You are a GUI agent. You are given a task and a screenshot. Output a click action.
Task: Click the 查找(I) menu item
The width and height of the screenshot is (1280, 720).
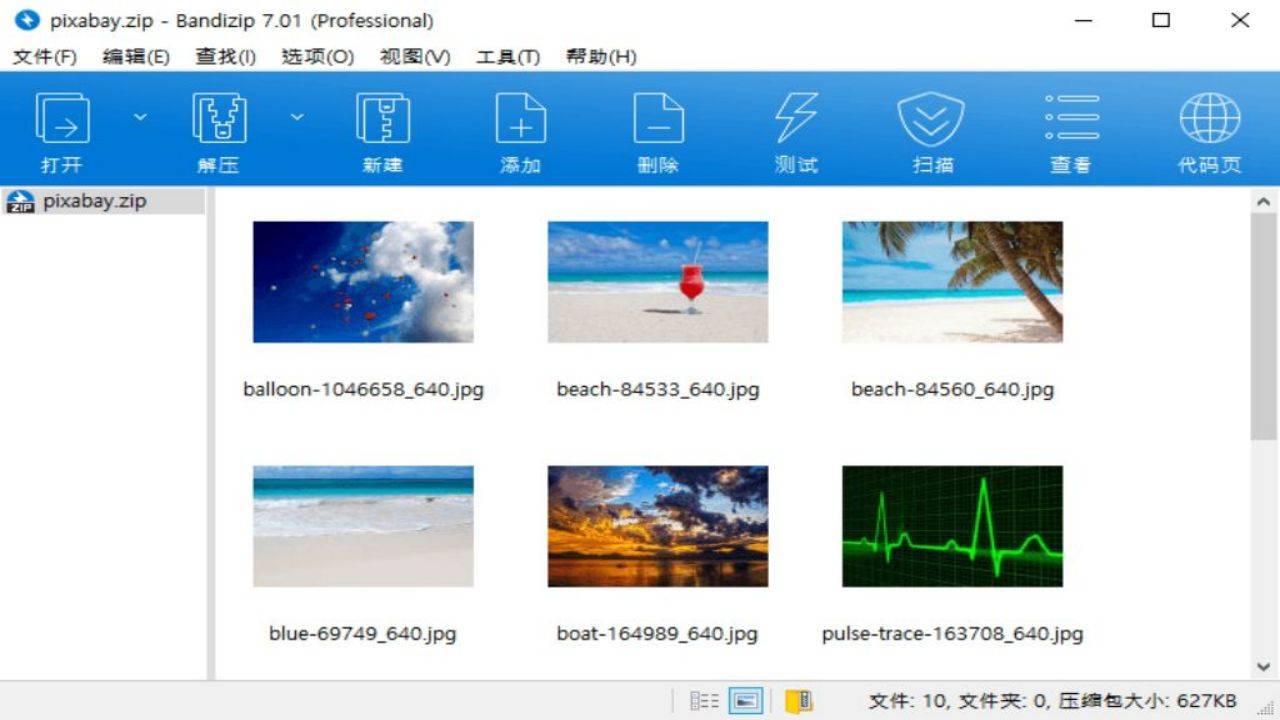coord(224,57)
